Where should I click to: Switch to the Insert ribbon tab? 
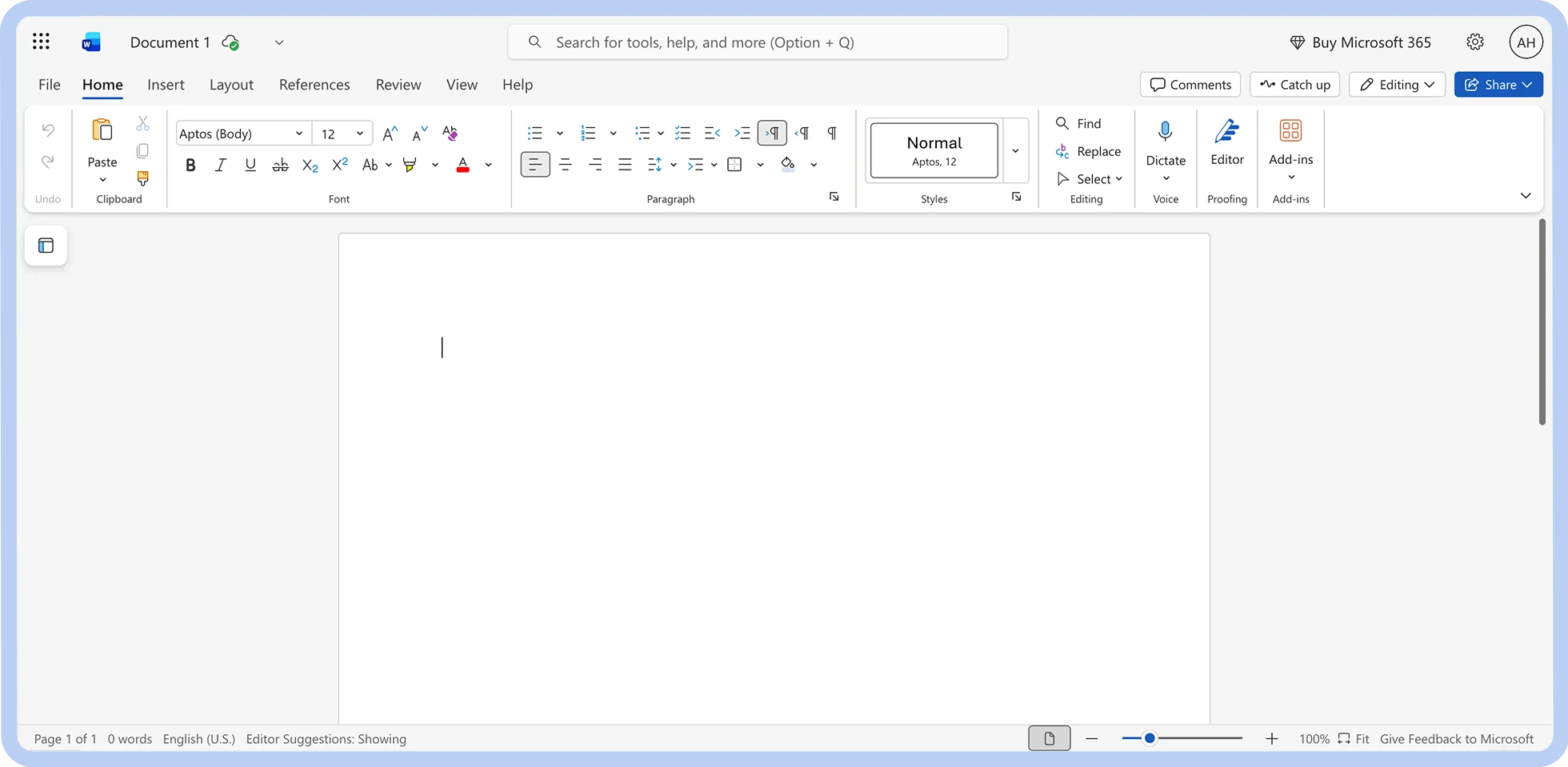pyautogui.click(x=166, y=84)
